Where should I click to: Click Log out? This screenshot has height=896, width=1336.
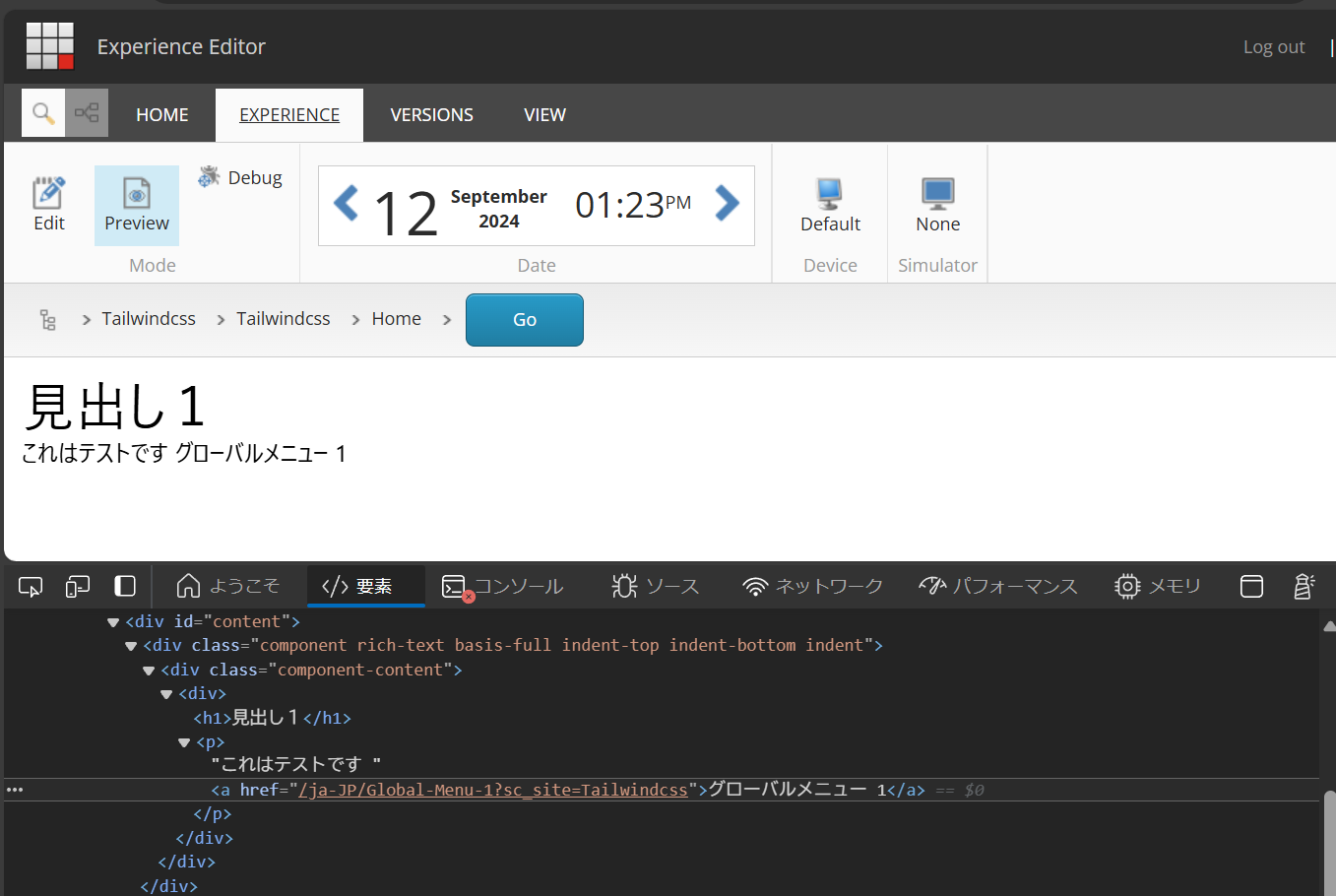[x=1274, y=46]
